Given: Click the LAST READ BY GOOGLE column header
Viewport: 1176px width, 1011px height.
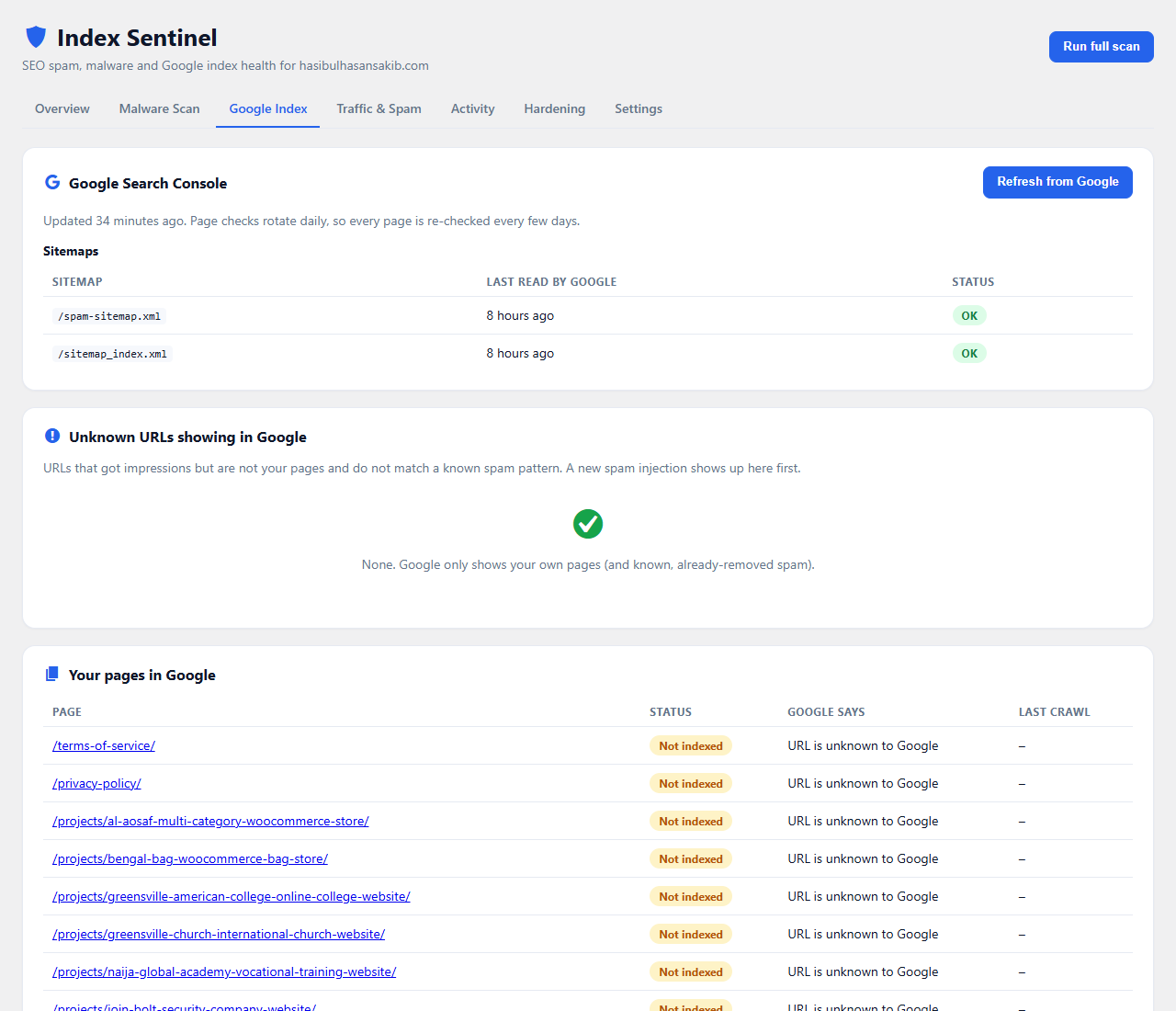Looking at the screenshot, I should [x=551, y=282].
